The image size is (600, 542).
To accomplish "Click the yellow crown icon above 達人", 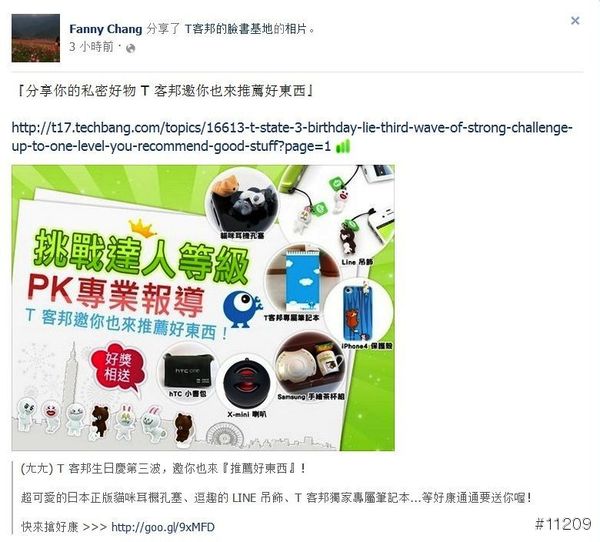I will click(x=142, y=228).
